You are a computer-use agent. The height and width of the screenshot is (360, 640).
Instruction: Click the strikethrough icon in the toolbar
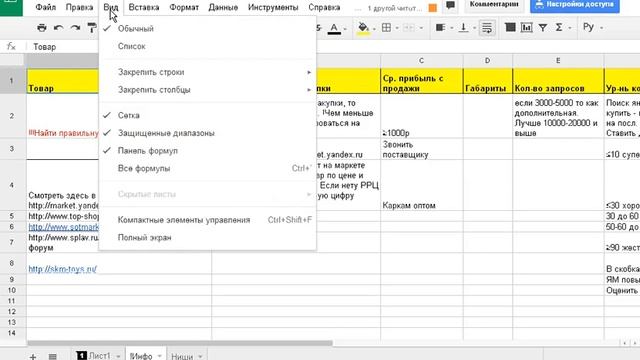[x=318, y=28]
